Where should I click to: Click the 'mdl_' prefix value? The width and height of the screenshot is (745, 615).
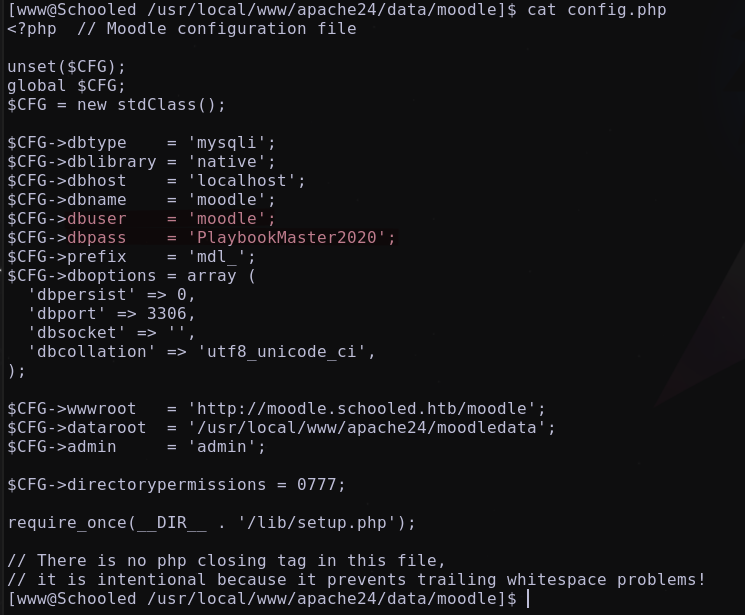[x=217, y=257]
